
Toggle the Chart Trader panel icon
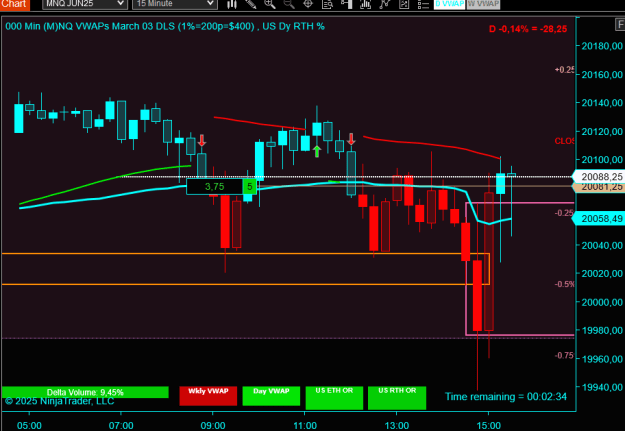tap(346, 4)
